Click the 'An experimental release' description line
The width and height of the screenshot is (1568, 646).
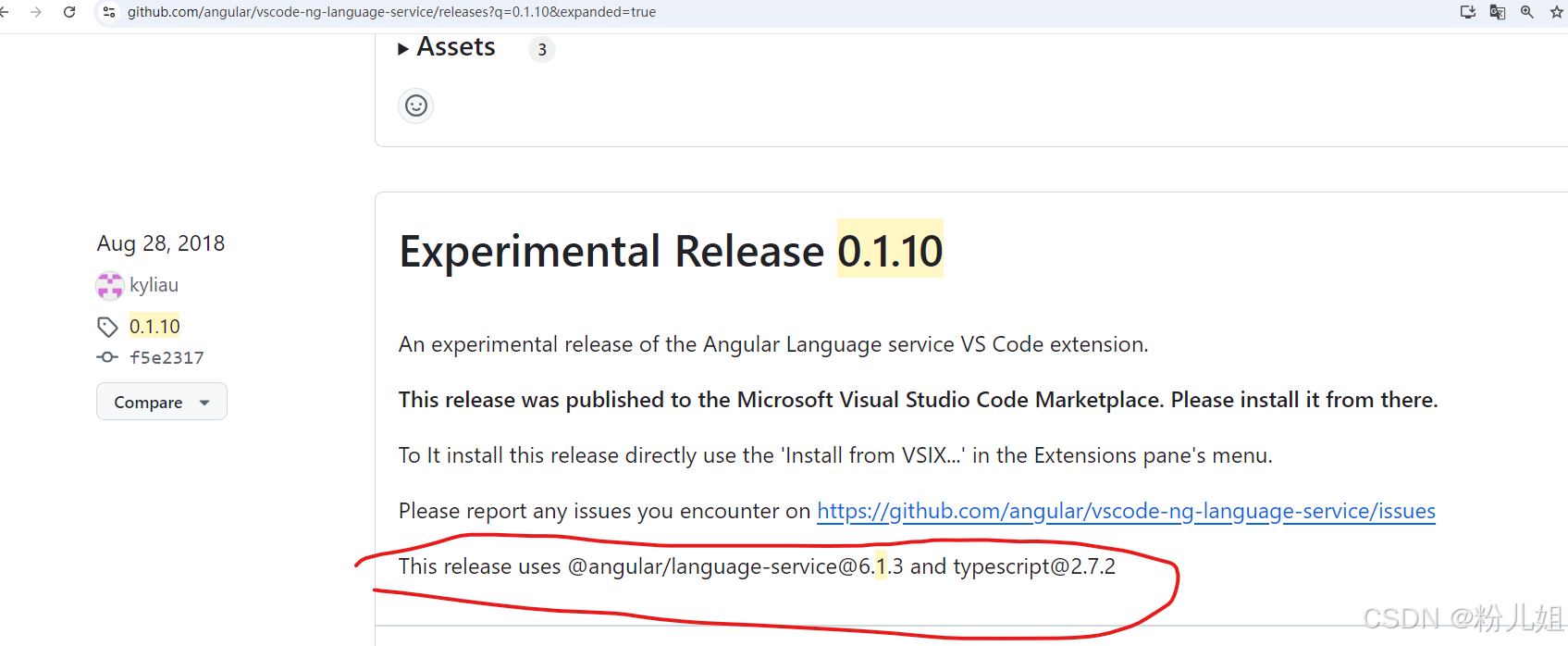773,344
